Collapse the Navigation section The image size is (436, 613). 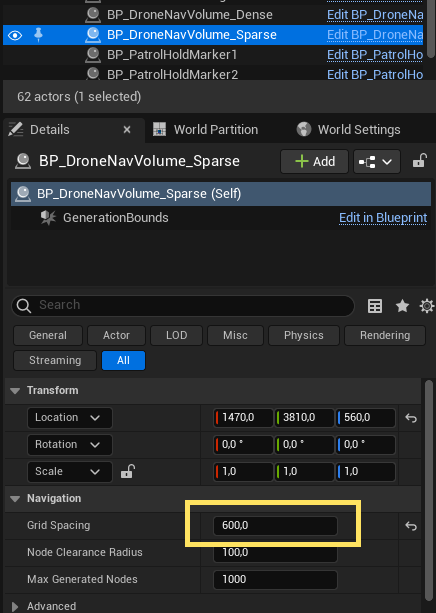point(15,499)
